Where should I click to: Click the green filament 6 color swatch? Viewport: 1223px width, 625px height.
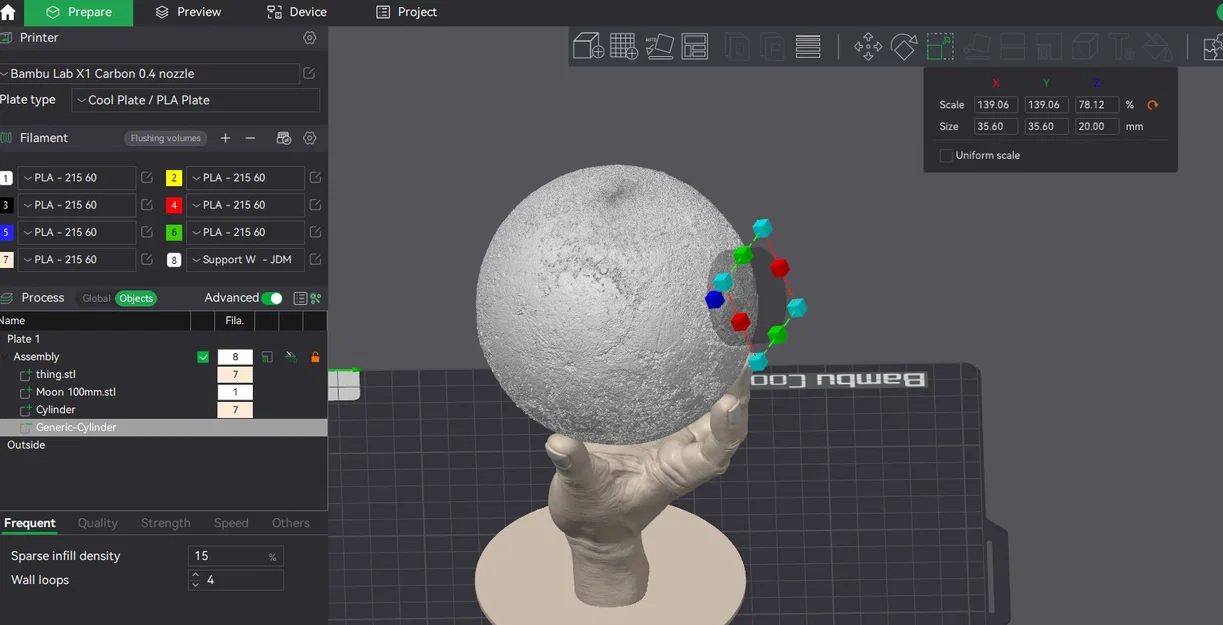[x=174, y=232]
